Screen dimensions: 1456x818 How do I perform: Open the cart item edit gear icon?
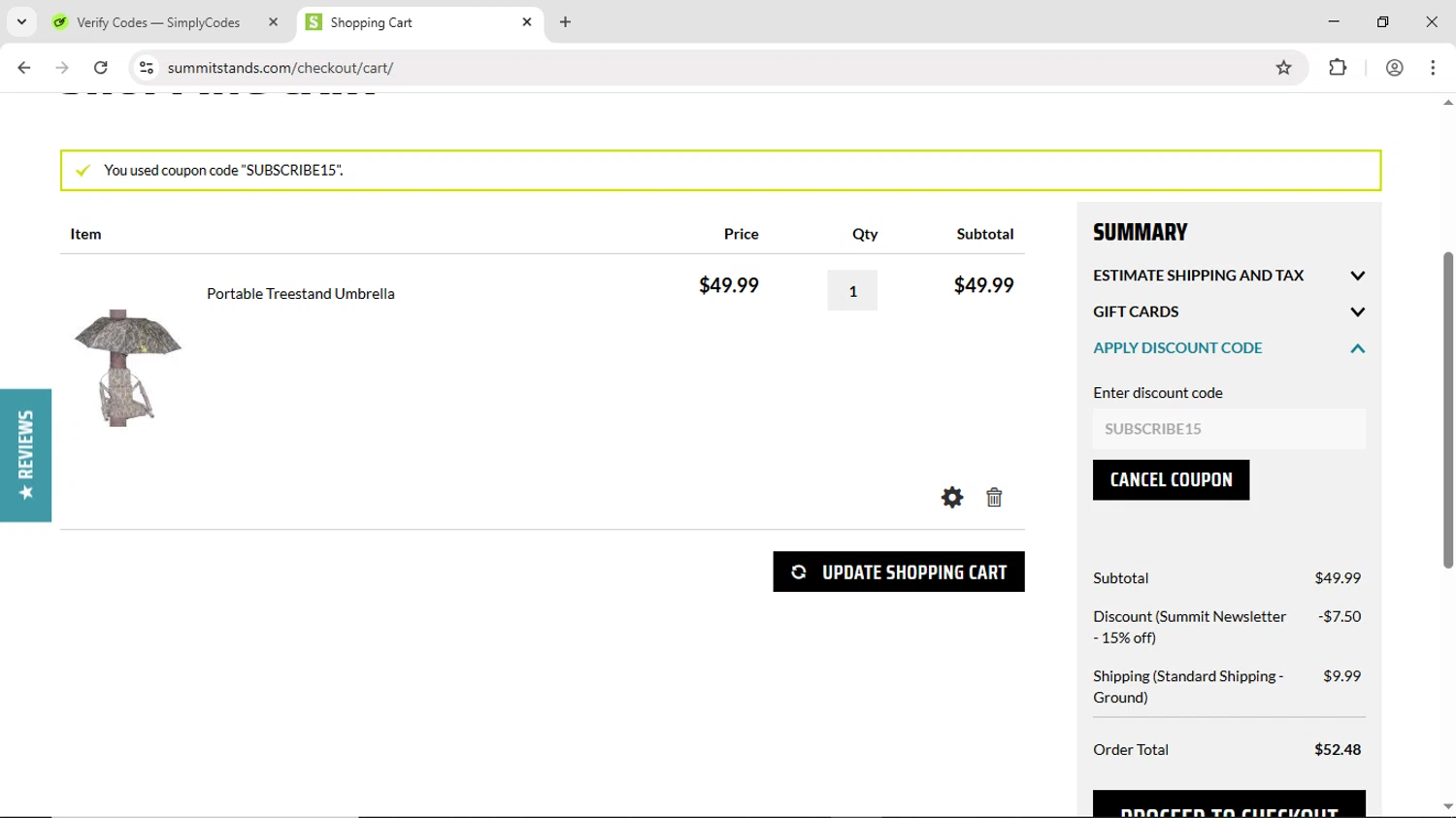[x=952, y=498]
